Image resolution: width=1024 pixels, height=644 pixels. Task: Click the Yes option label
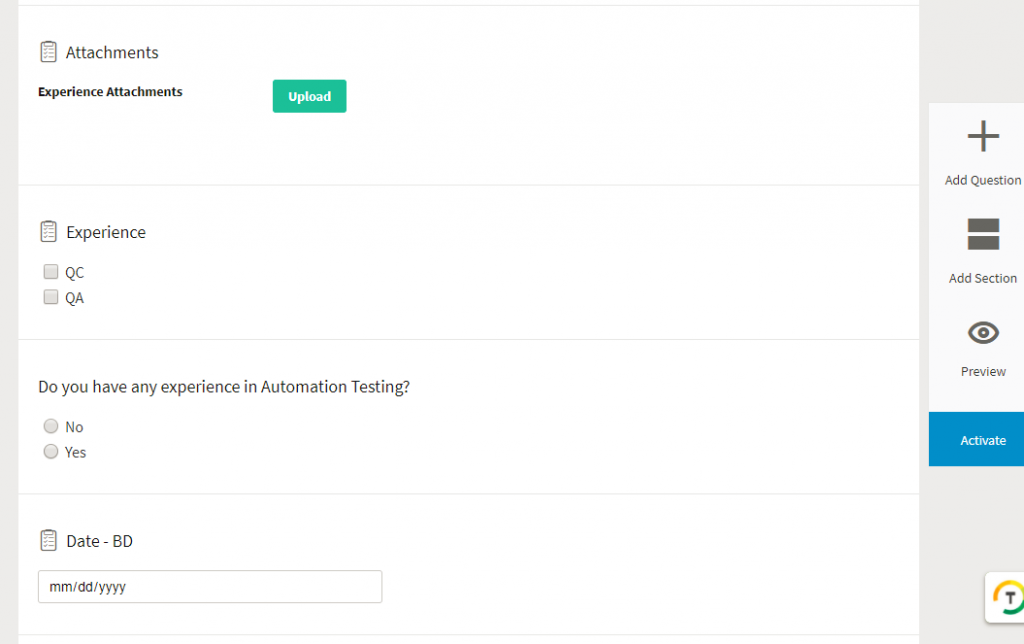point(75,453)
